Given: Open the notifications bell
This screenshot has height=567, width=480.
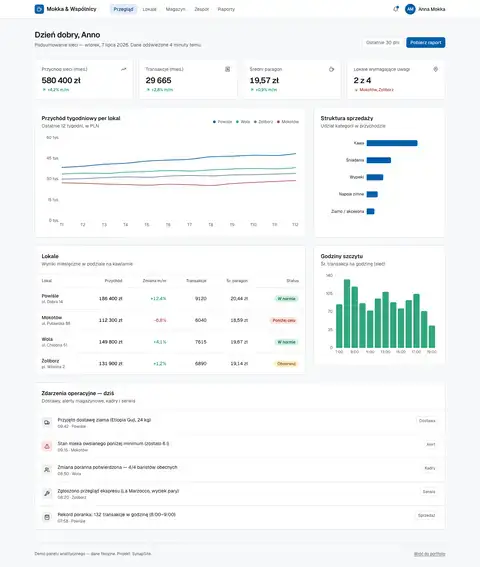Looking at the screenshot, I should tap(396, 9).
